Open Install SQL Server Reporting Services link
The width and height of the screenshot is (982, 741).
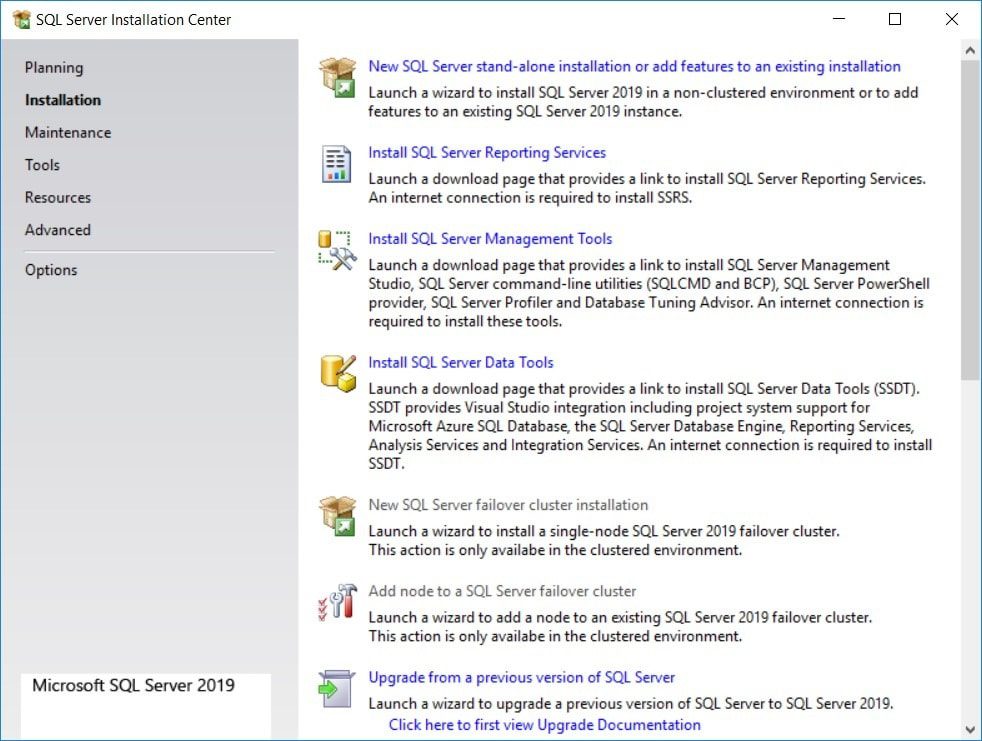tap(487, 152)
